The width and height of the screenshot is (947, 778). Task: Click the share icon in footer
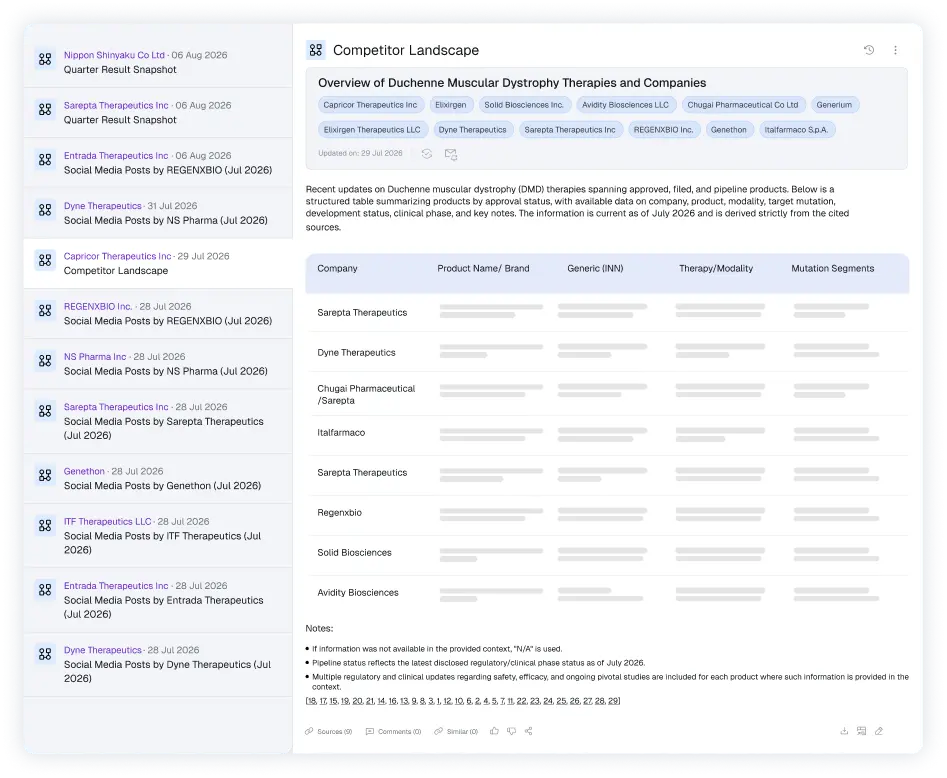[x=528, y=731]
